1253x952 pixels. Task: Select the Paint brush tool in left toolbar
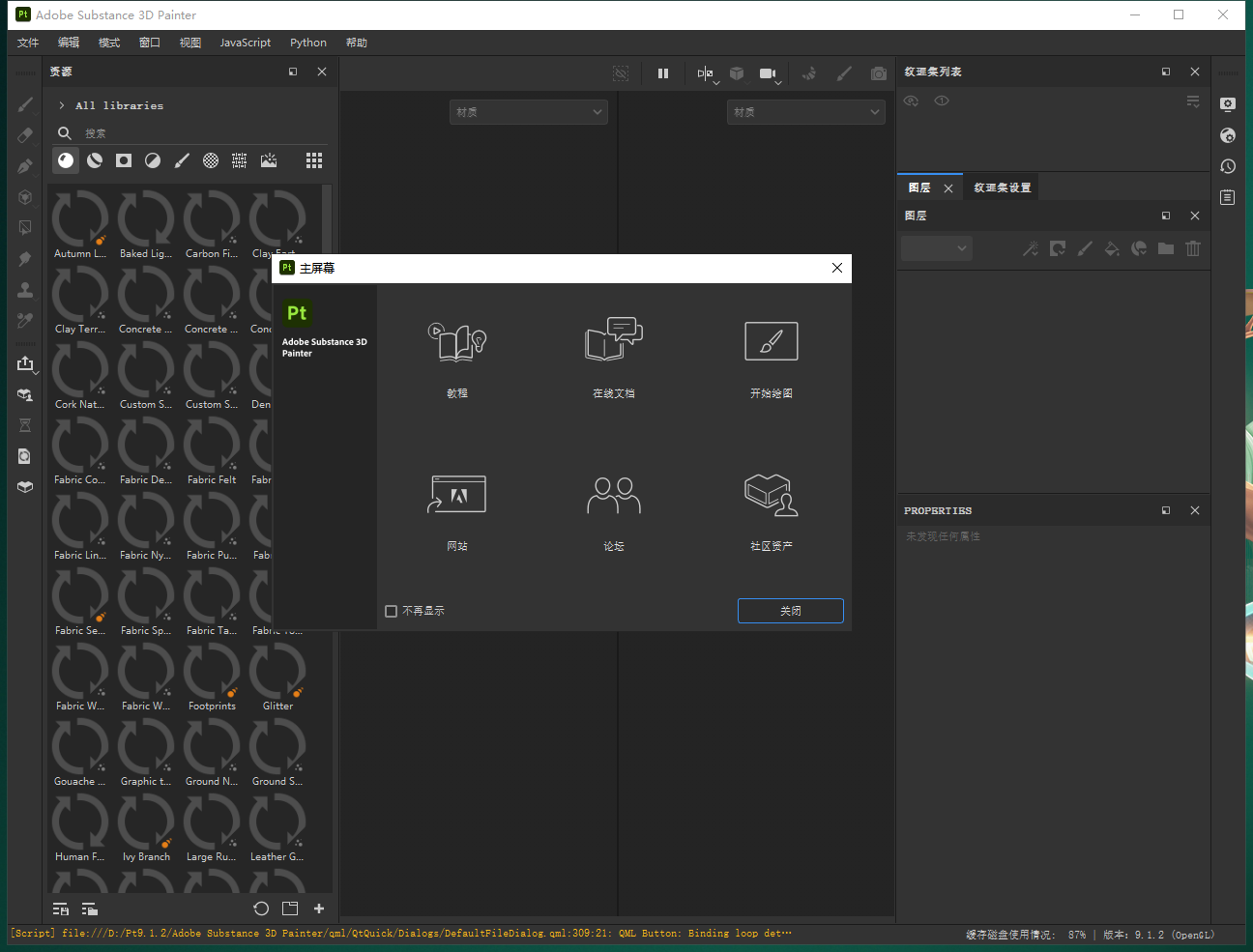(x=25, y=104)
